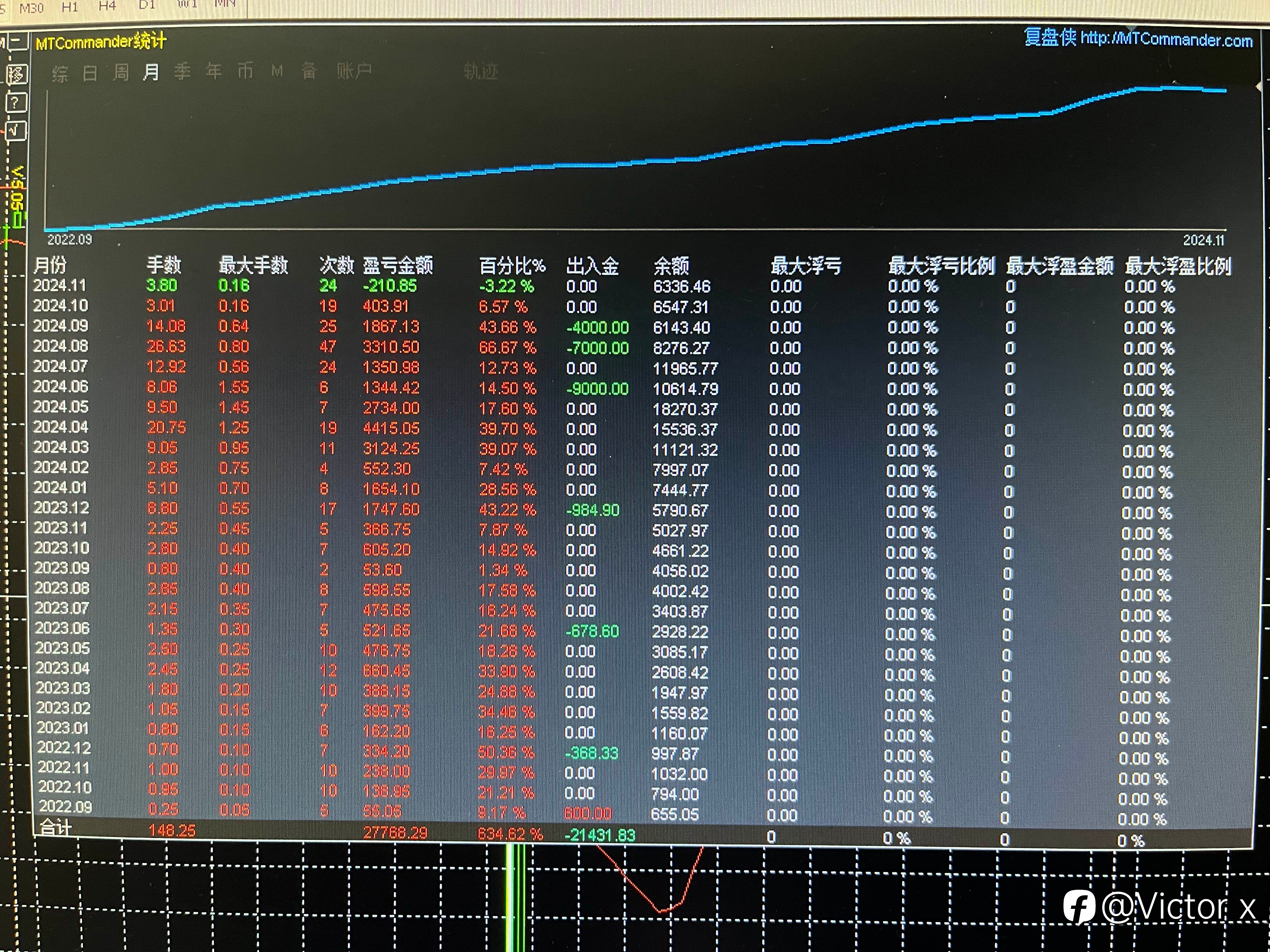
Task: Click the 最大浮亏比例 column header
Action: pyautogui.click(x=941, y=266)
